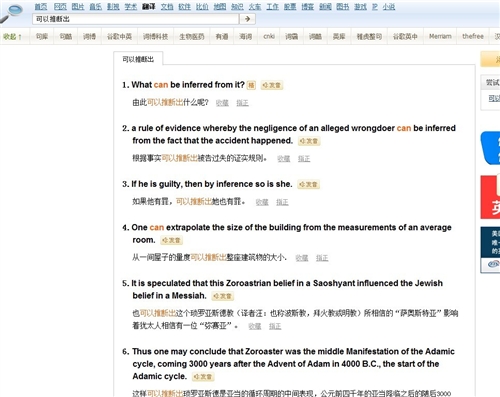Play pronunciation for sentence 4 ending 'room.'
This screenshot has width=500, height=397.
coord(171,240)
